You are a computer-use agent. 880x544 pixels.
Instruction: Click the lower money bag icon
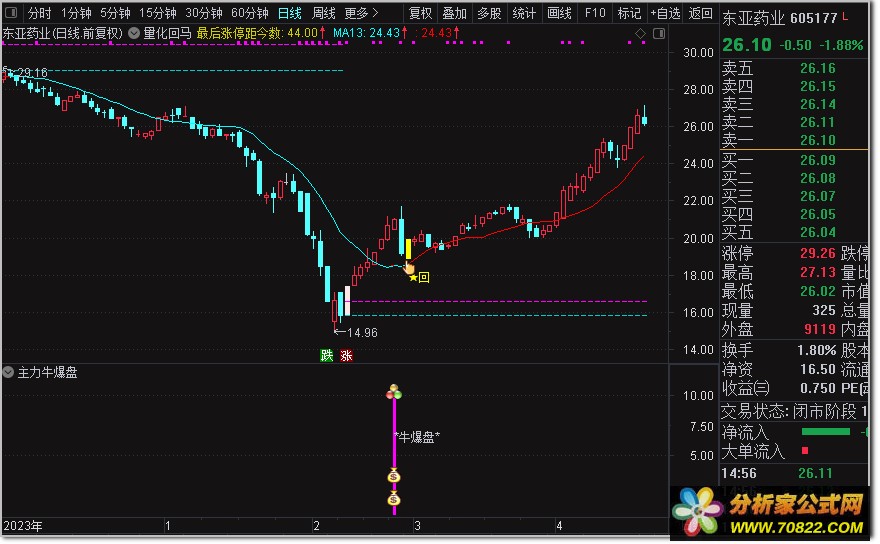[394, 499]
